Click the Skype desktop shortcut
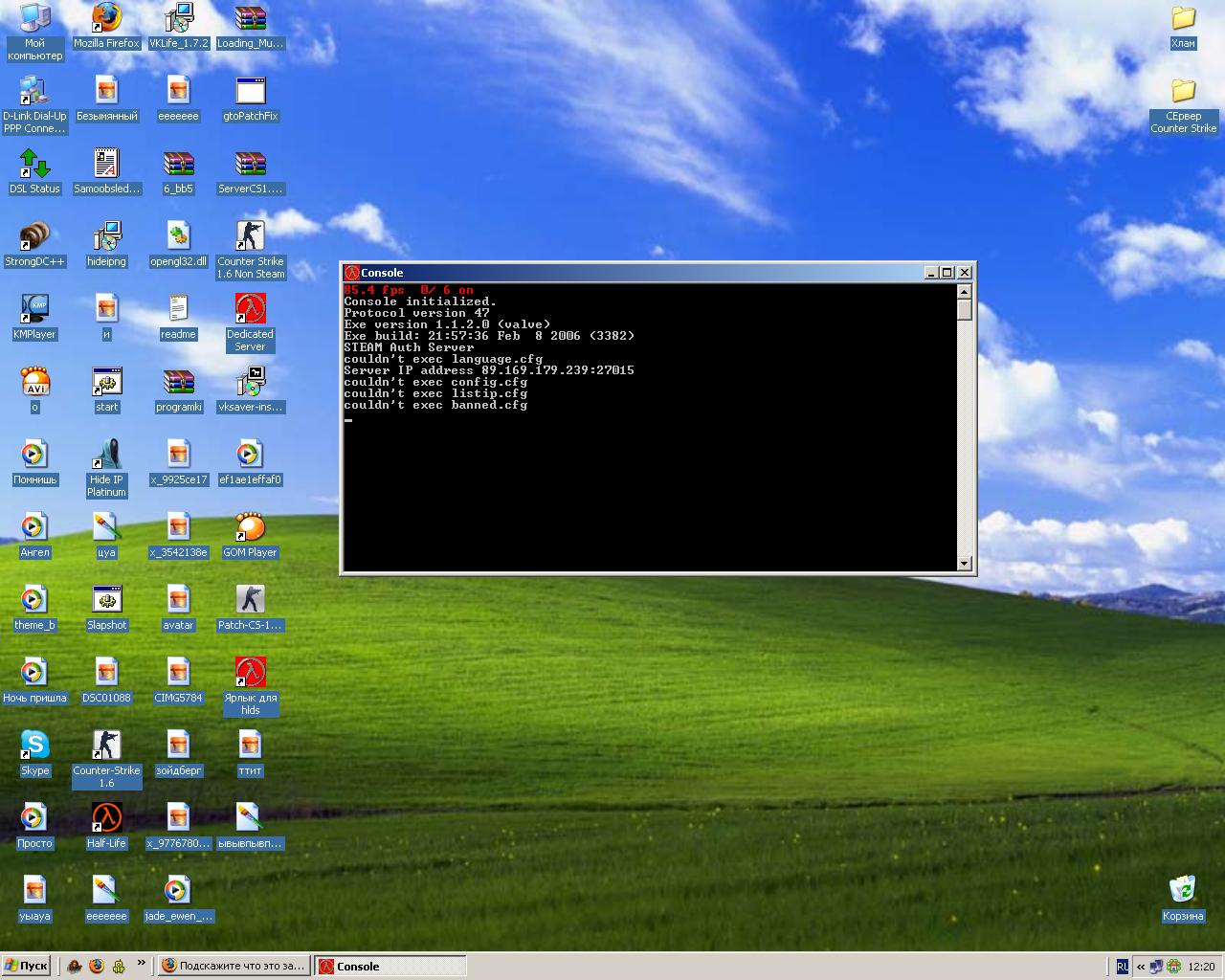Image resolution: width=1225 pixels, height=980 pixels. click(x=34, y=753)
